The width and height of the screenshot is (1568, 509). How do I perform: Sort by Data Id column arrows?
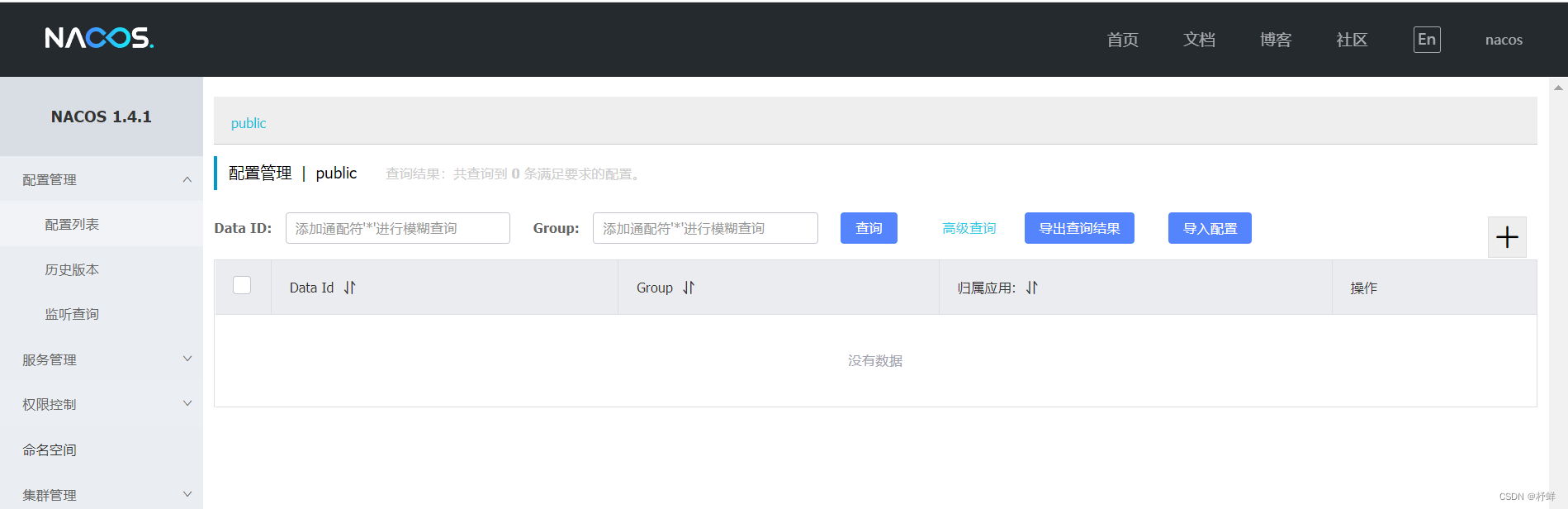pyautogui.click(x=350, y=288)
